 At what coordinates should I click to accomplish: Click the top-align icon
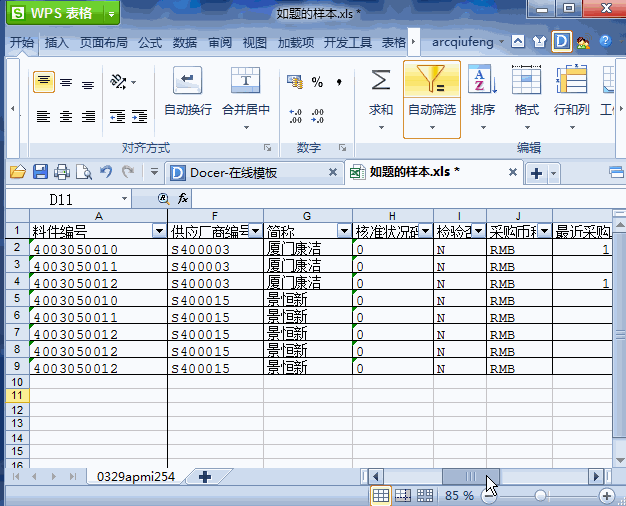44,82
